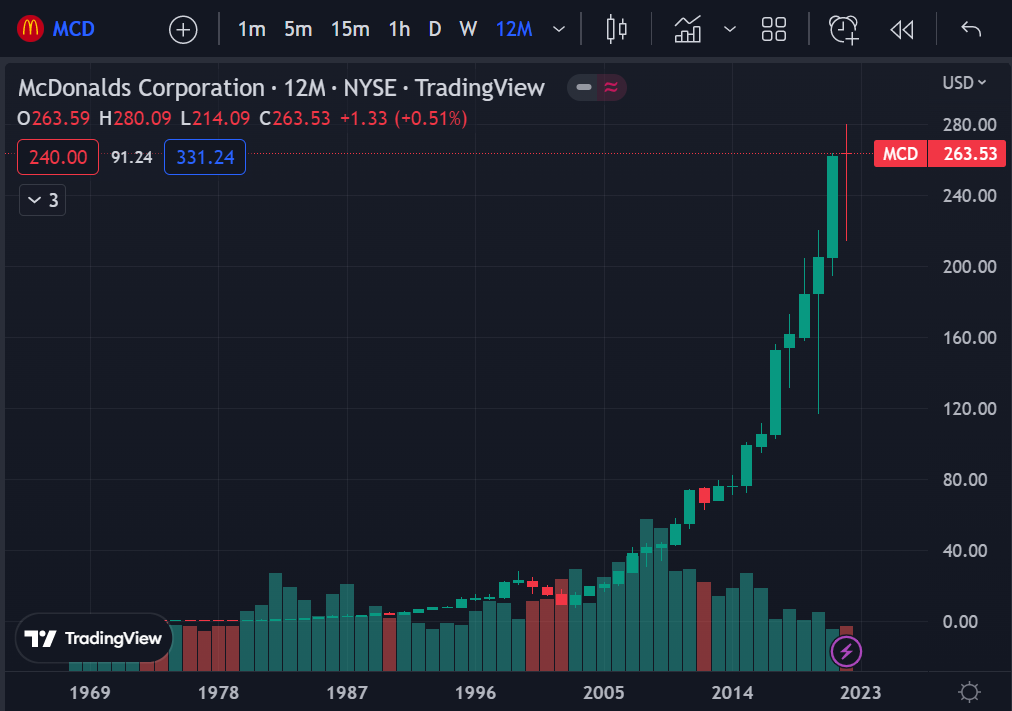Click the 1987 time axis label
This screenshot has width=1012, height=711.
coord(347,693)
